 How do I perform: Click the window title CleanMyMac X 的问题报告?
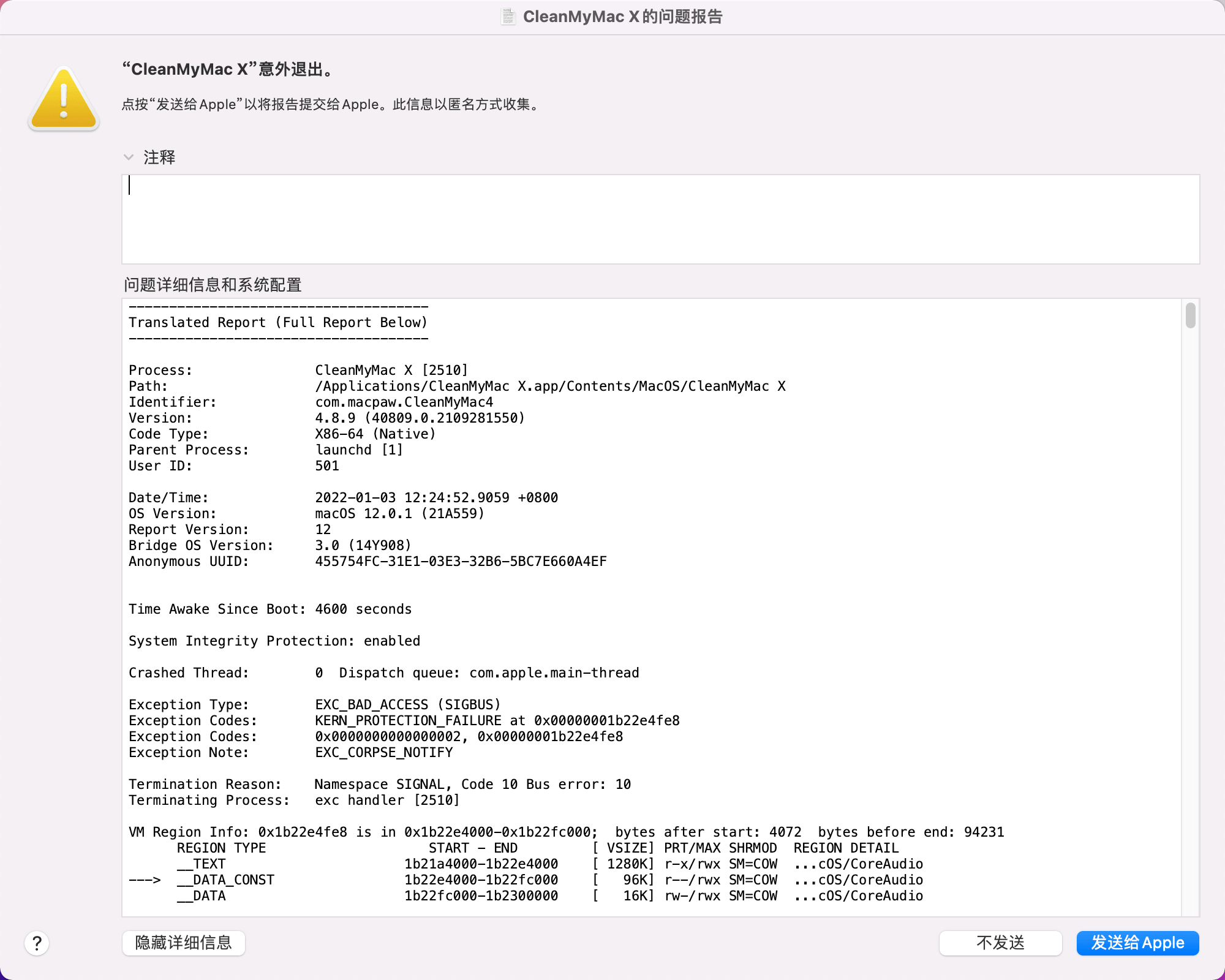click(622, 17)
